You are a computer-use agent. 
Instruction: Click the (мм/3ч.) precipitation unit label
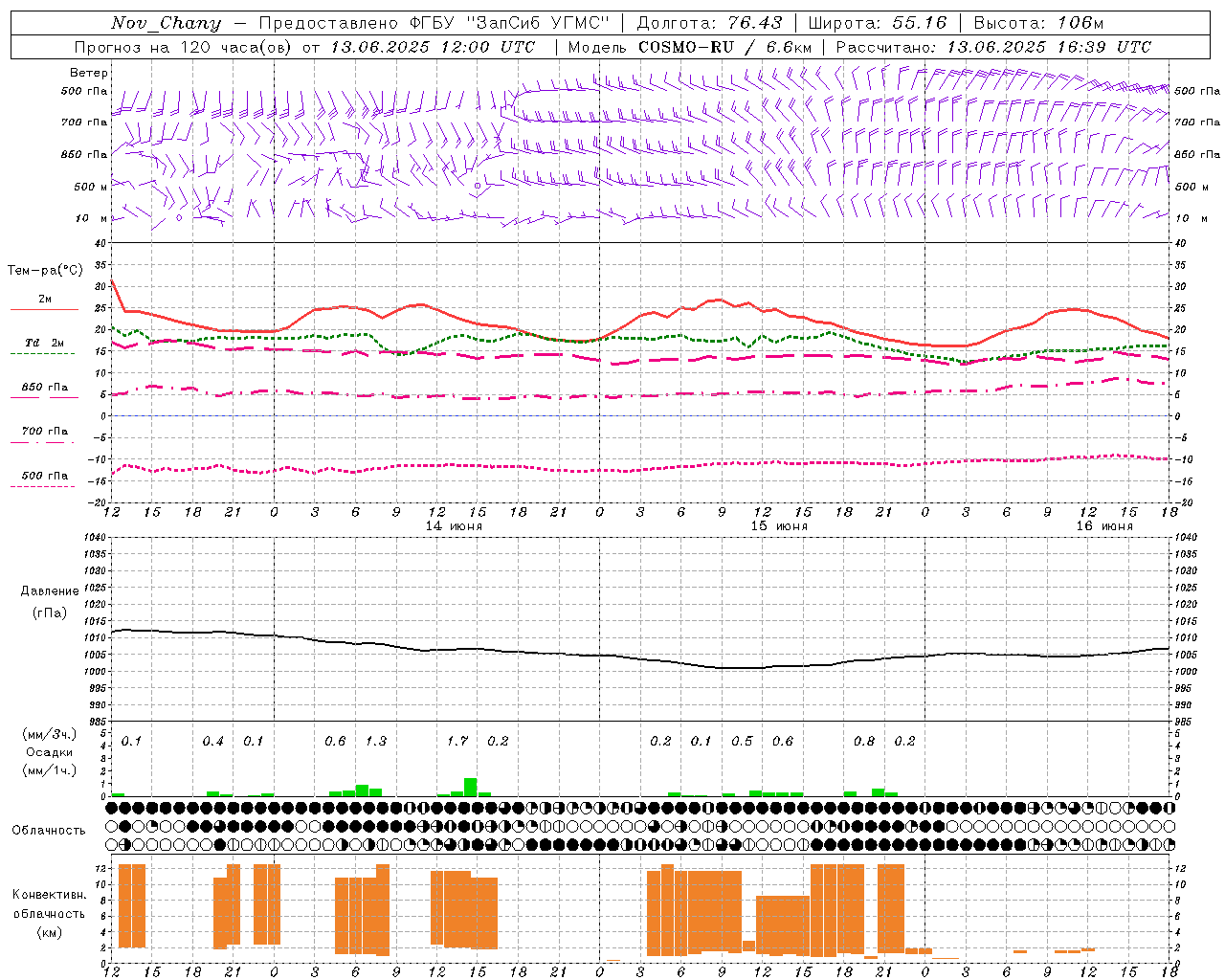(50, 734)
